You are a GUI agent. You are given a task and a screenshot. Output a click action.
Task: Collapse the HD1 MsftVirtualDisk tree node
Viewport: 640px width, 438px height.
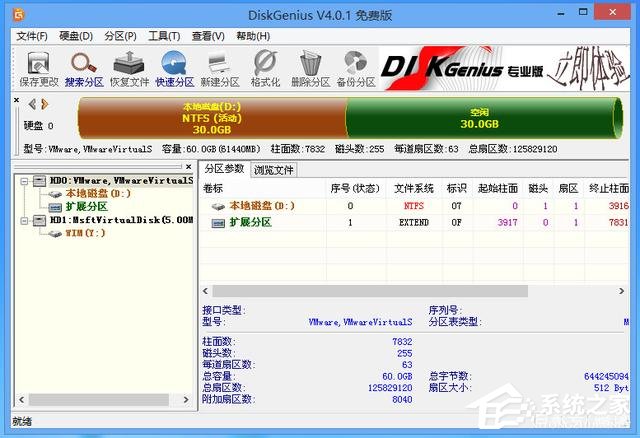pyautogui.click(x=26, y=220)
